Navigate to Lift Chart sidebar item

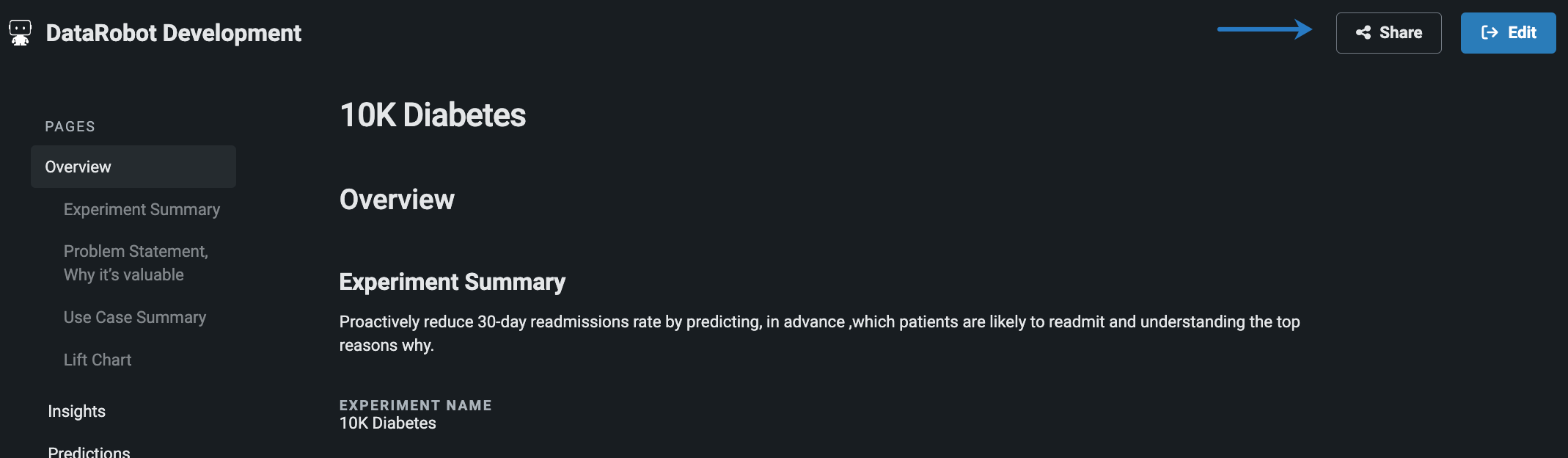[x=98, y=360]
